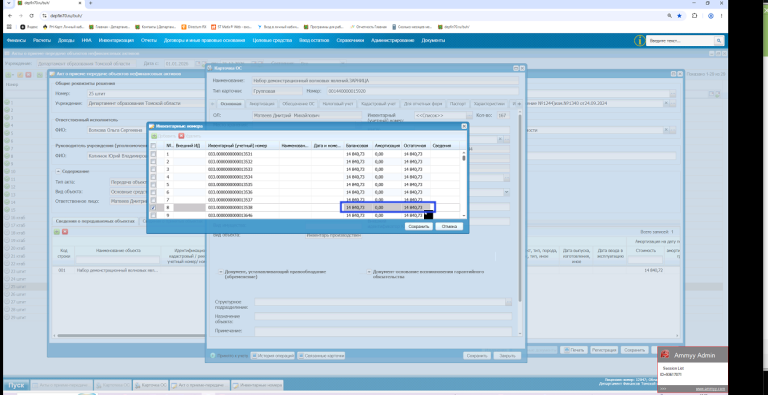Click the Примечание field in Карточка ОС
This screenshot has width=768, height=395.
(x=383, y=332)
